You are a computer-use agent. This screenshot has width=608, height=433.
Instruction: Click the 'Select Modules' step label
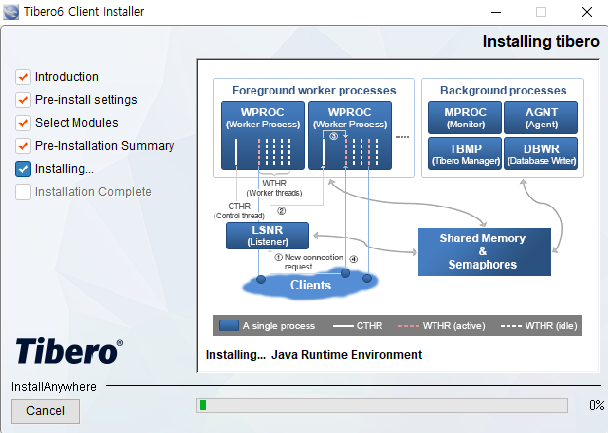77,123
